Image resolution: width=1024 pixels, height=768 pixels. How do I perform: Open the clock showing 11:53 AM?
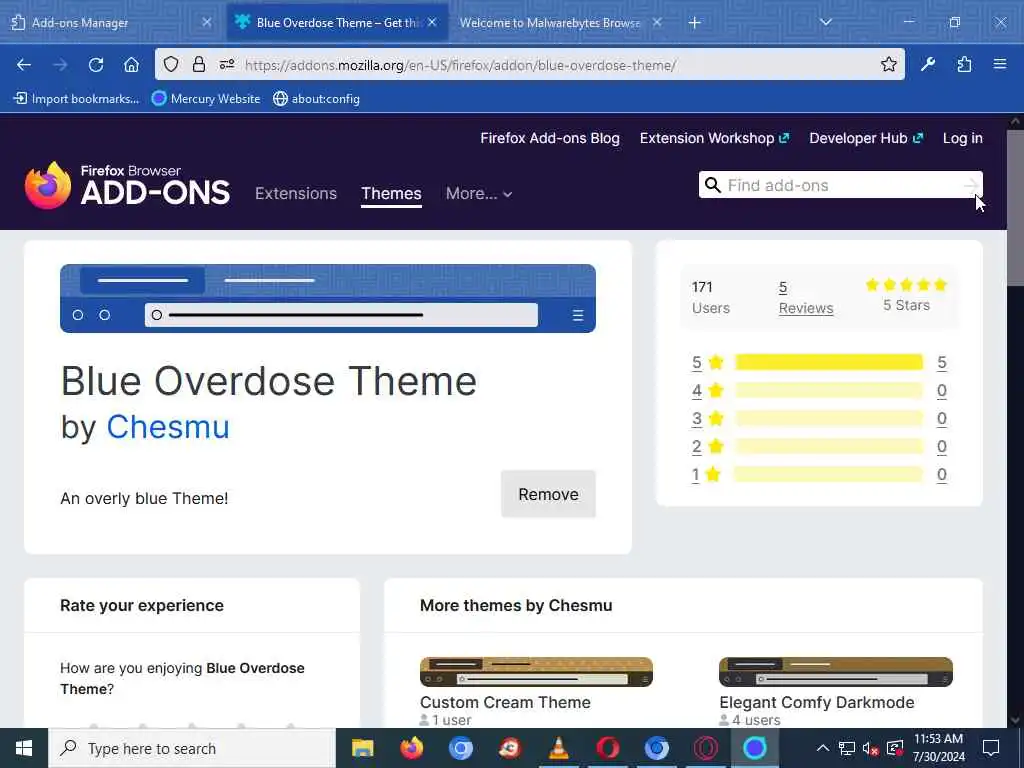point(938,748)
